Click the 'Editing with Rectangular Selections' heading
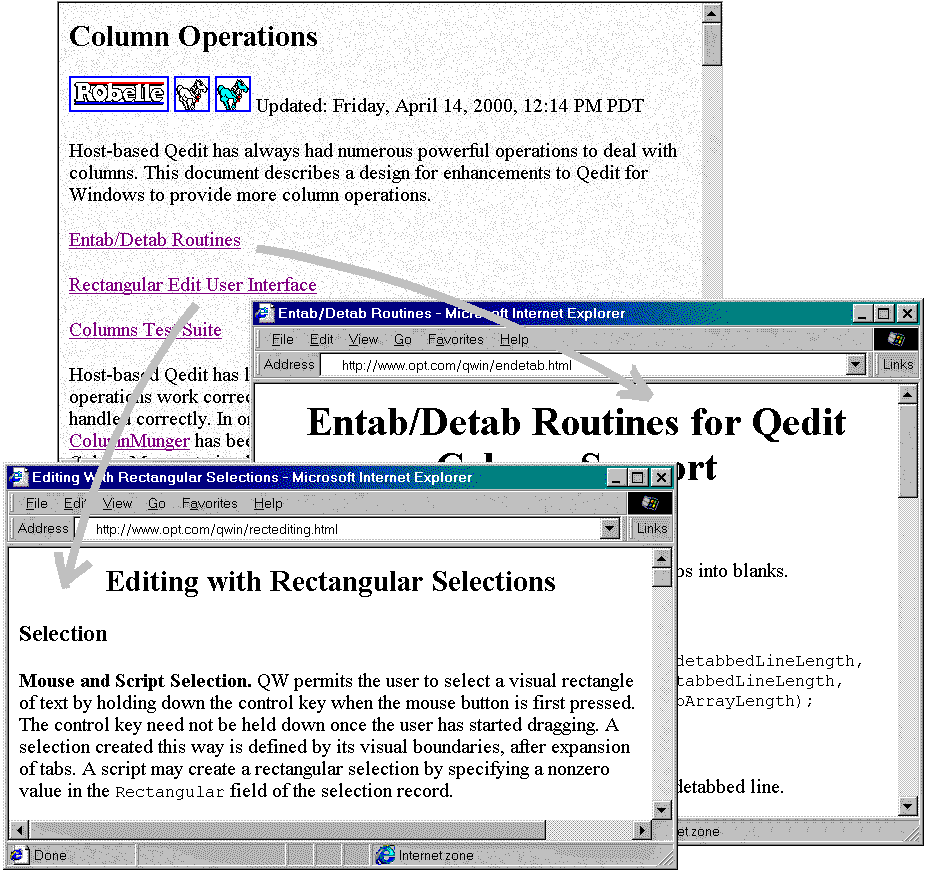Viewport: 928px width, 878px height. [x=331, y=582]
